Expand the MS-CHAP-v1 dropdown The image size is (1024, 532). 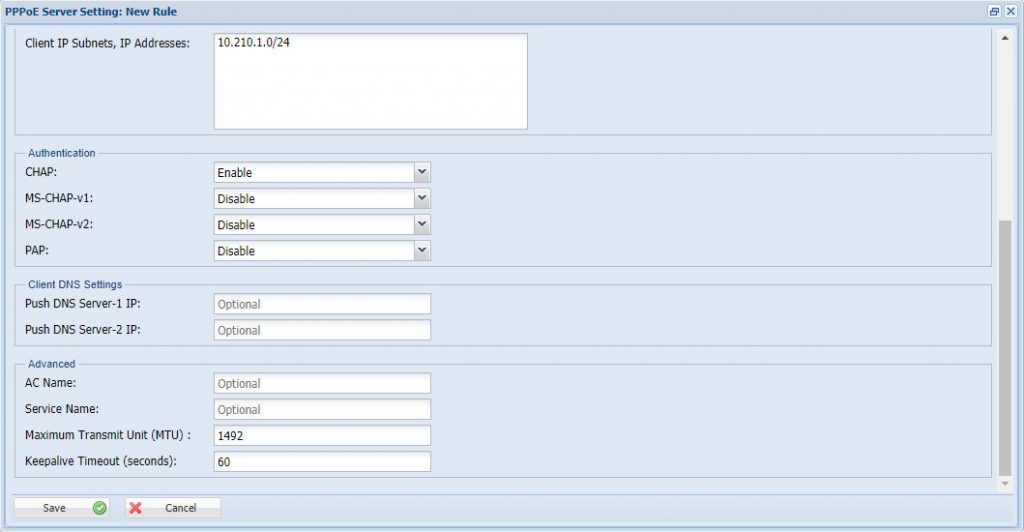(x=422, y=198)
